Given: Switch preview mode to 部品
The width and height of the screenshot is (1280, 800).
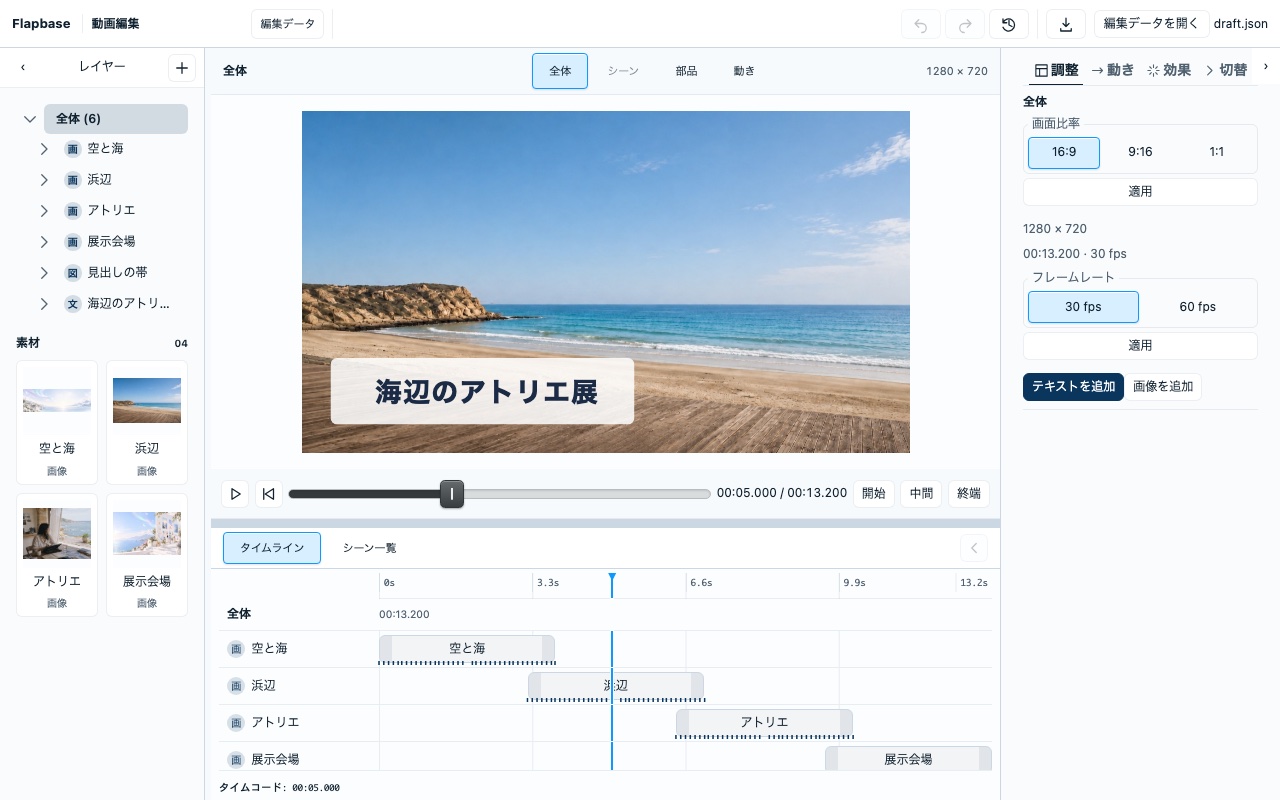Looking at the screenshot, I should (x=686, y=71).
